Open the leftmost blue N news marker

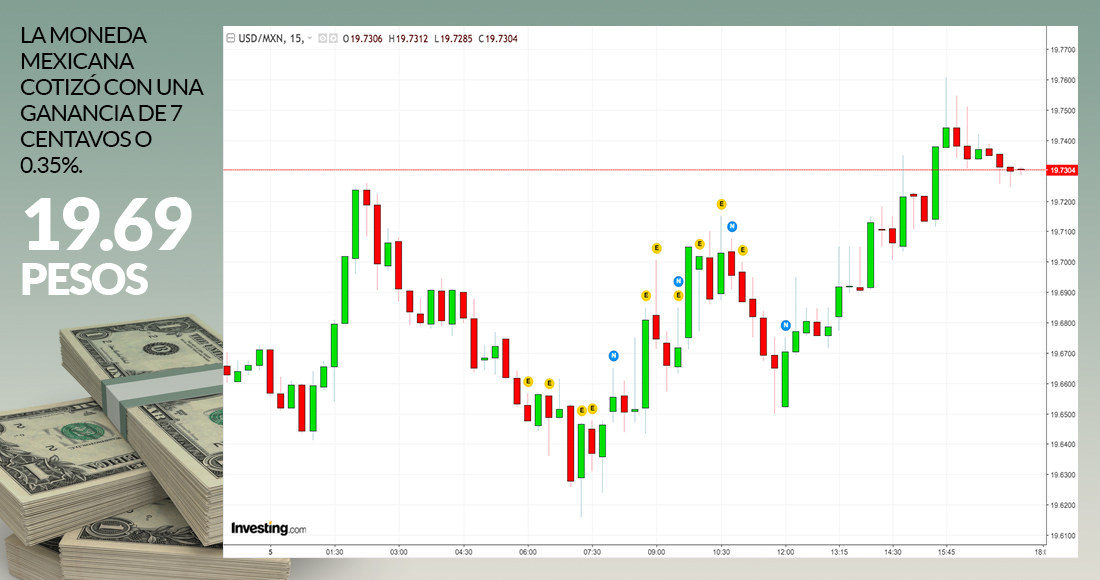613,355
